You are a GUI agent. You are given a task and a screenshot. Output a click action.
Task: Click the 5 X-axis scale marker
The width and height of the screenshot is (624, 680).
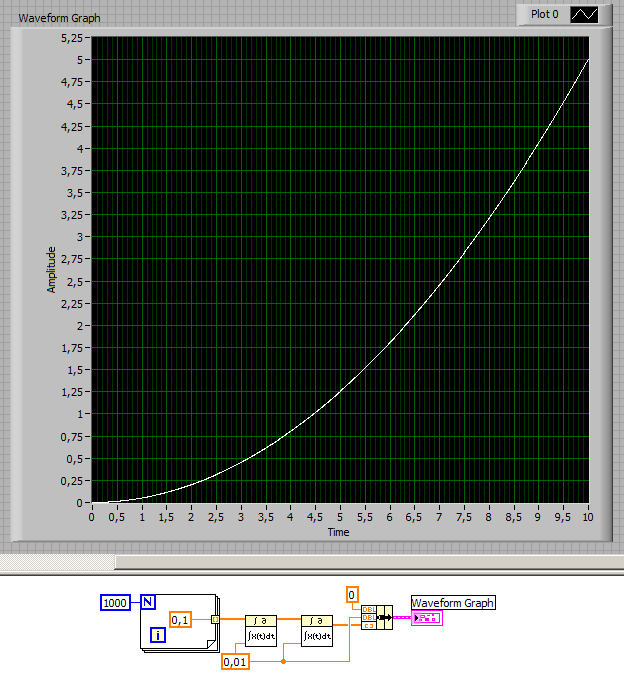click(340, 517)
